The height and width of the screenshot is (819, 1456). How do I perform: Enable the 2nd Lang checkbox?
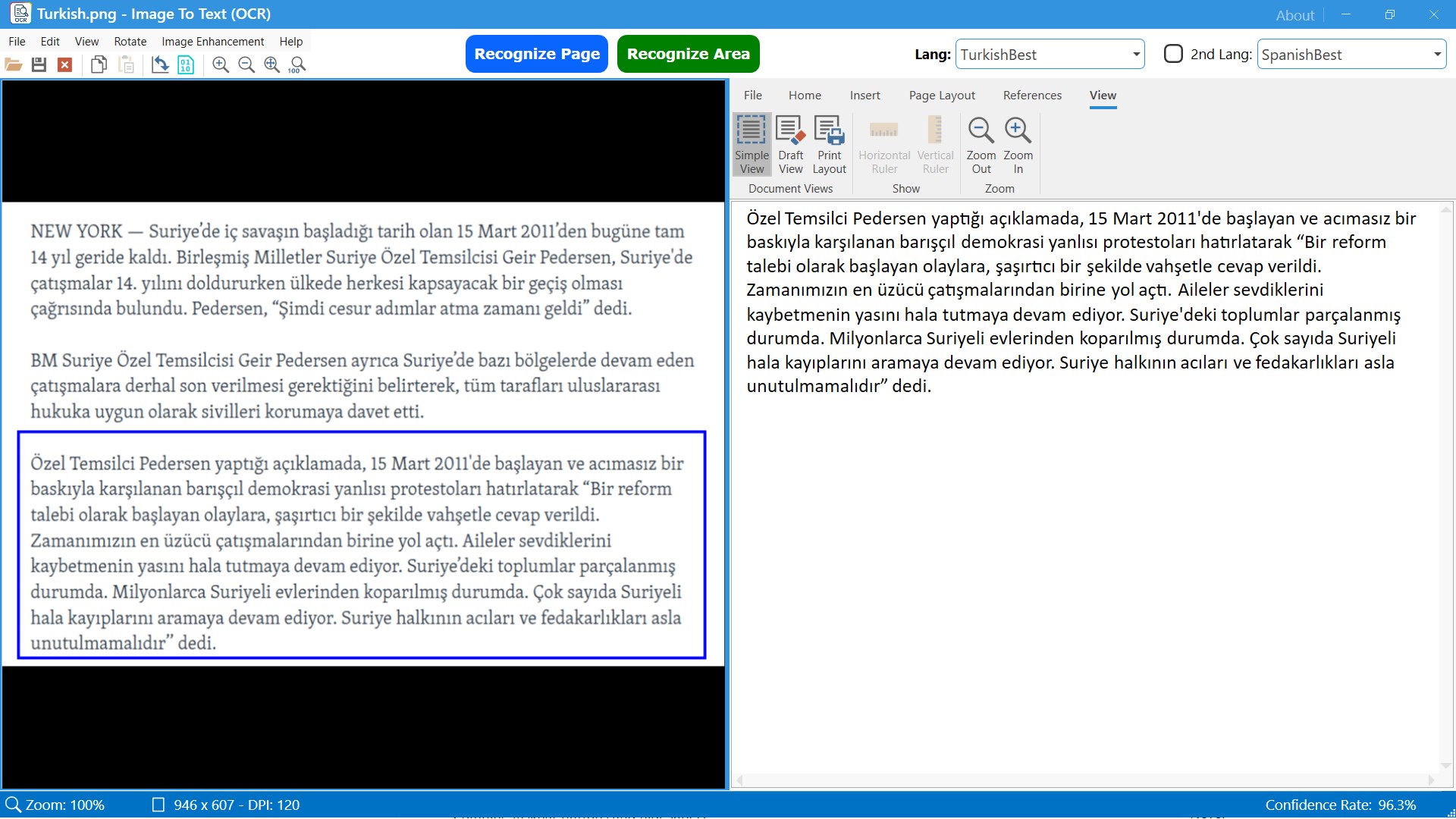[1173, 54]
